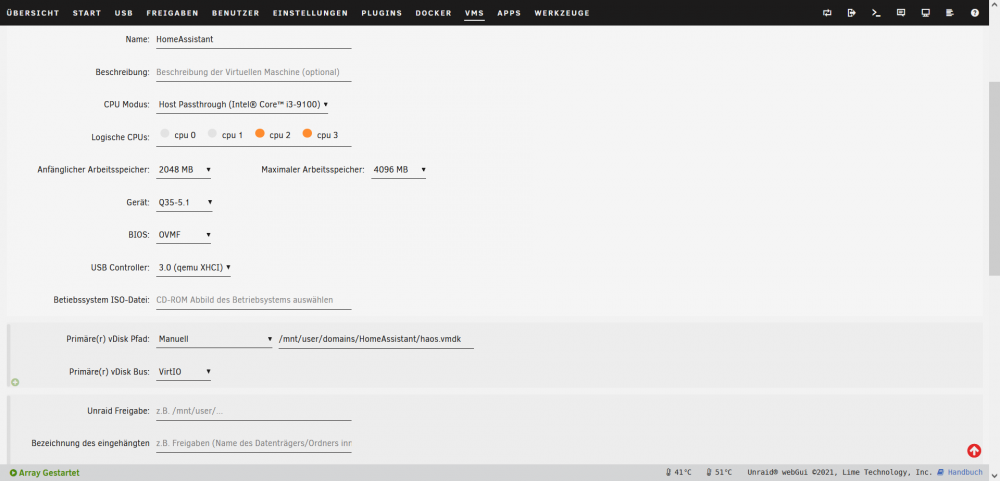Click the Beschreibung input field
The height and width of the screenshot is (481, 1000).
[x=254, y=72]
